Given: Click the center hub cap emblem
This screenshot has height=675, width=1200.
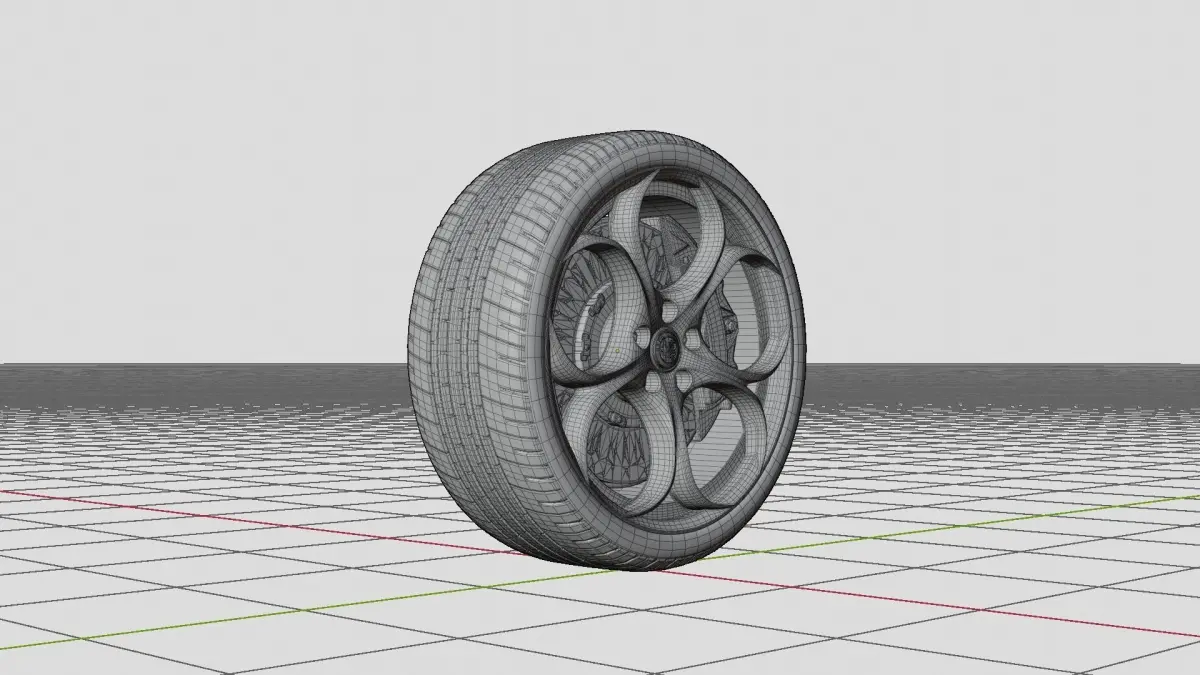Looking at the screenshot, I should pos(666,349).
